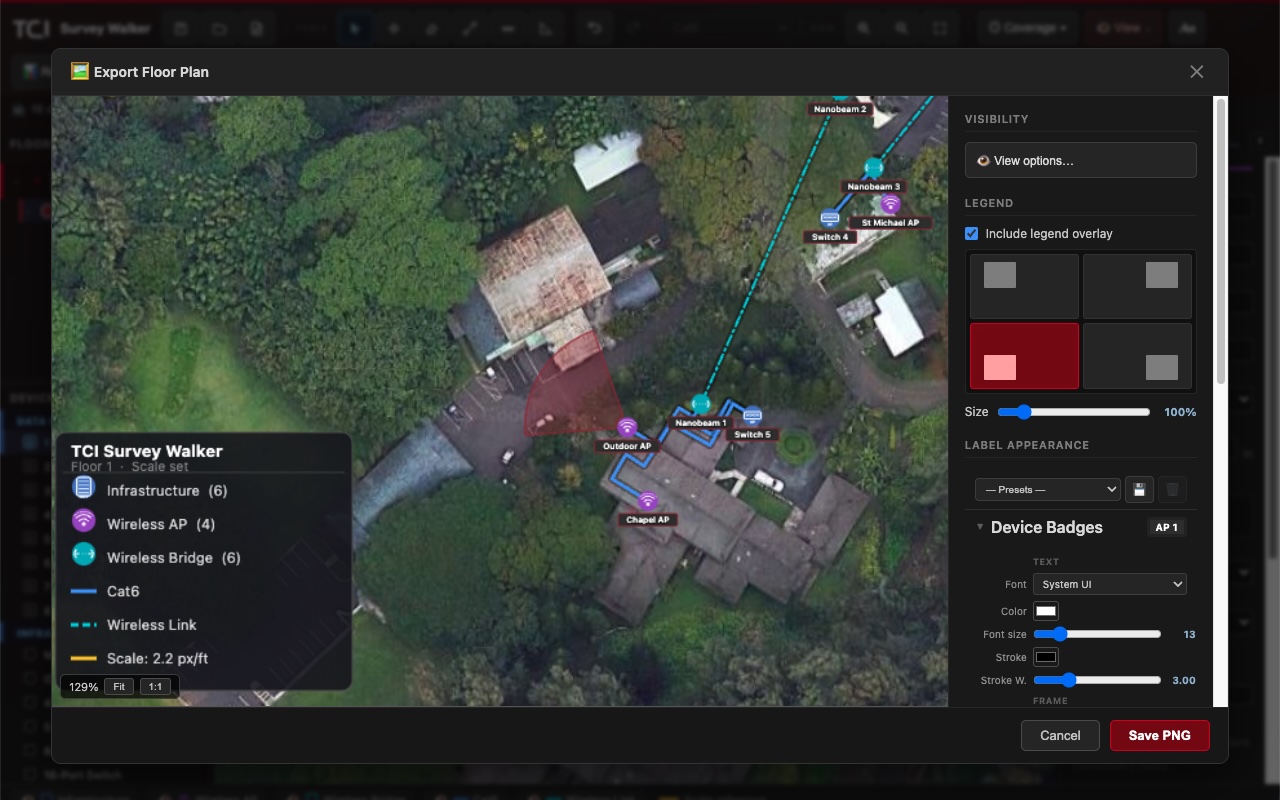Click the St Michael AP wireless icon
Viewport: 1280px width, 800px height.
tap(890, 205)
